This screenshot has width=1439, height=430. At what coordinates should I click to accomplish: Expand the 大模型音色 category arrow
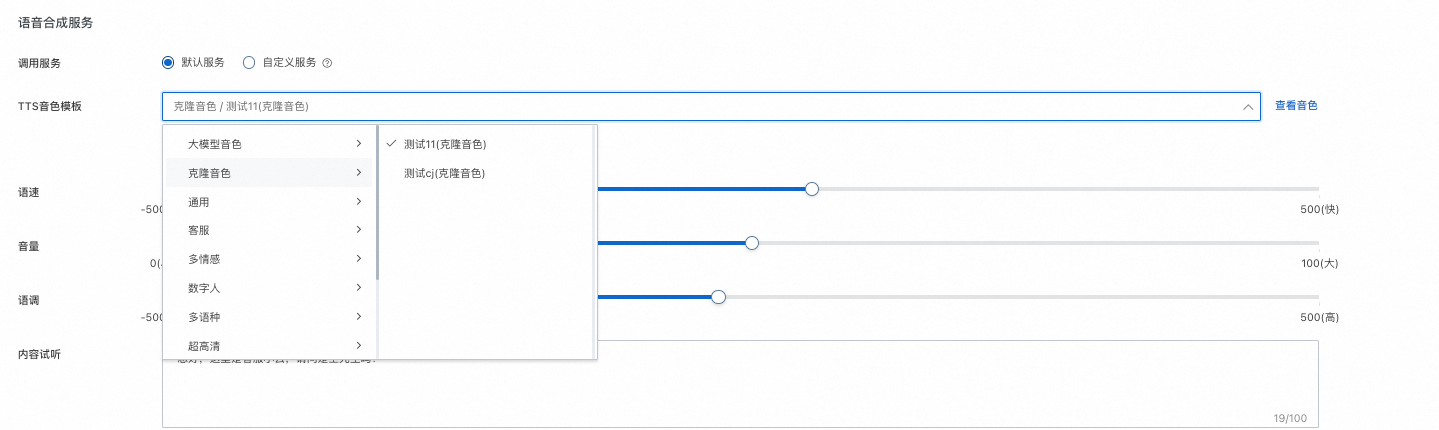tap(358, 144)
